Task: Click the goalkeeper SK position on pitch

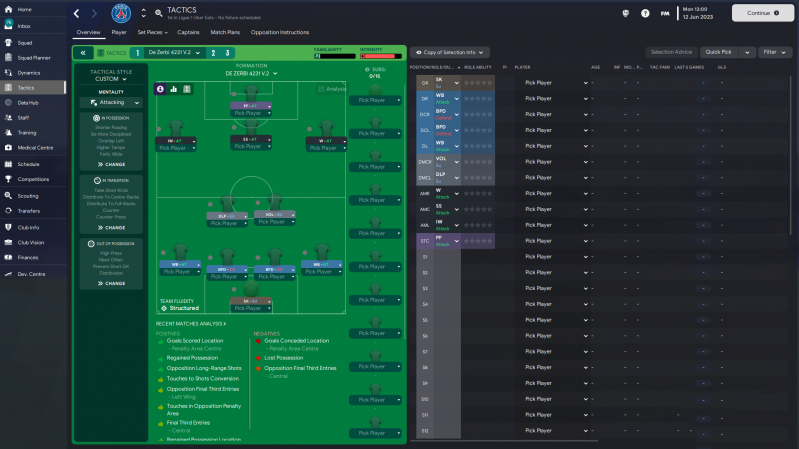Action: (x=251, y=301)
